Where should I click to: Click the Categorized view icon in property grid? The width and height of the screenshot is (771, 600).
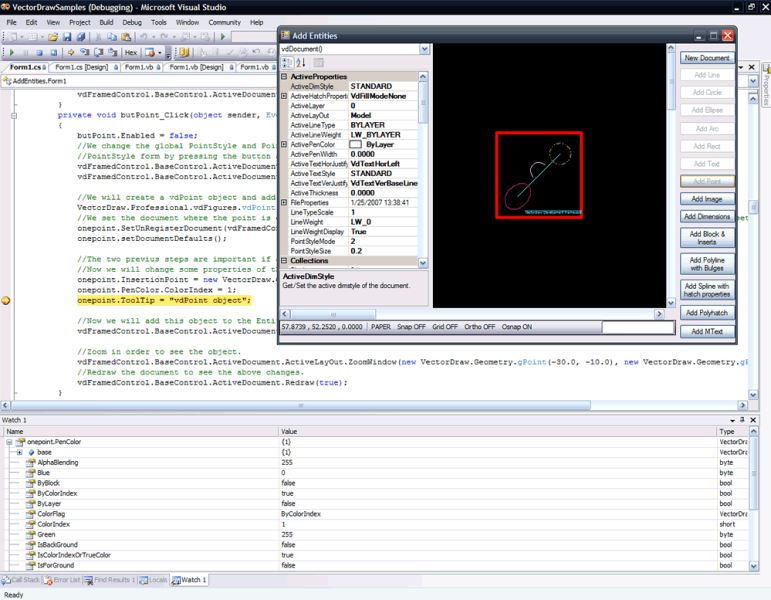(287, 62)
